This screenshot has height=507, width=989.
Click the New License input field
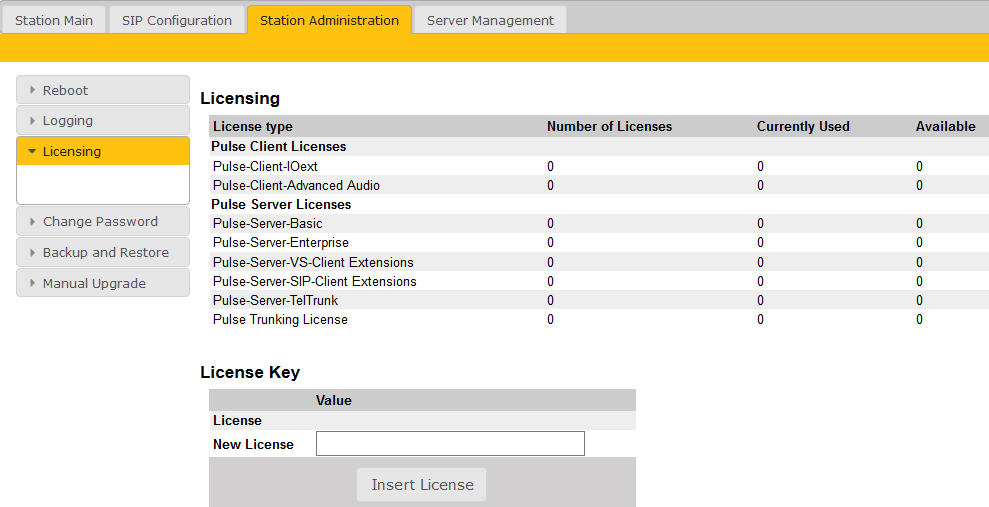click(x=450, y=444)
